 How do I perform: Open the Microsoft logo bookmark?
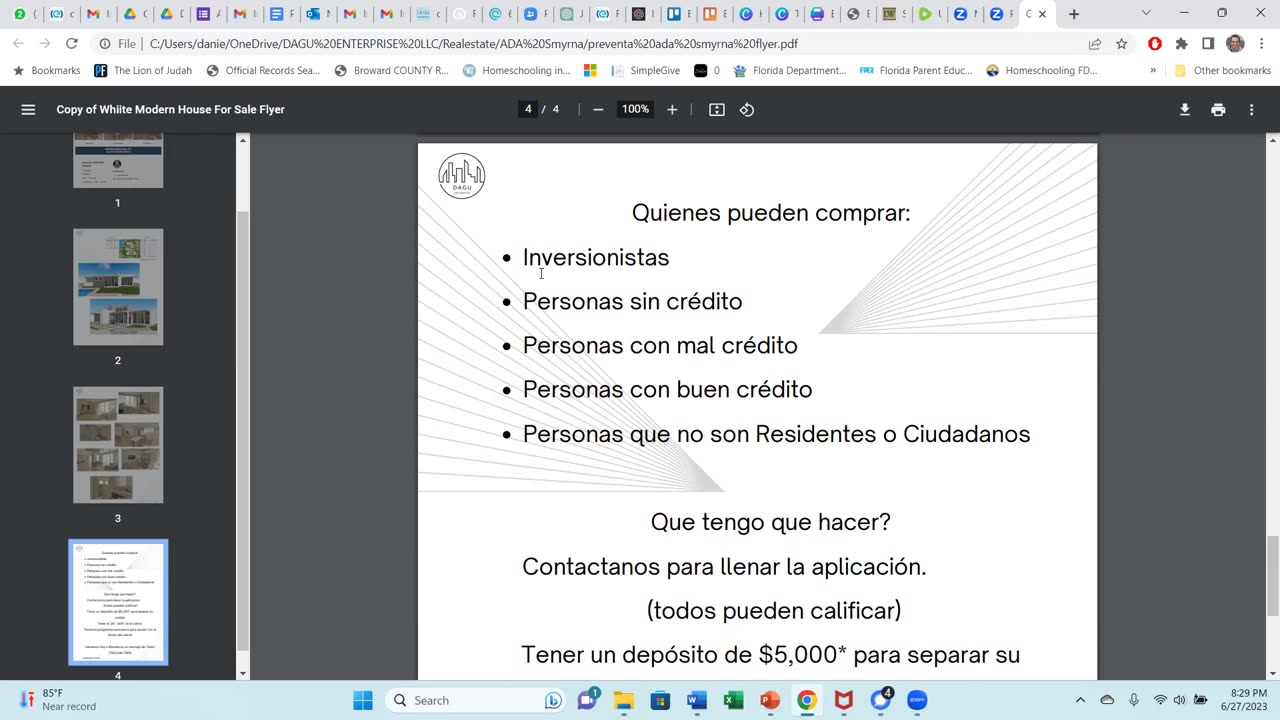click(590, 71)
